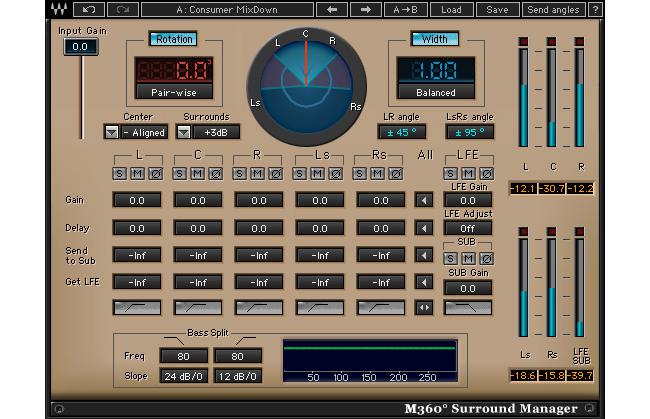Mute the Rs channel with its M button
The height and width of the screenshot is (419, 650).
[377, 174]
